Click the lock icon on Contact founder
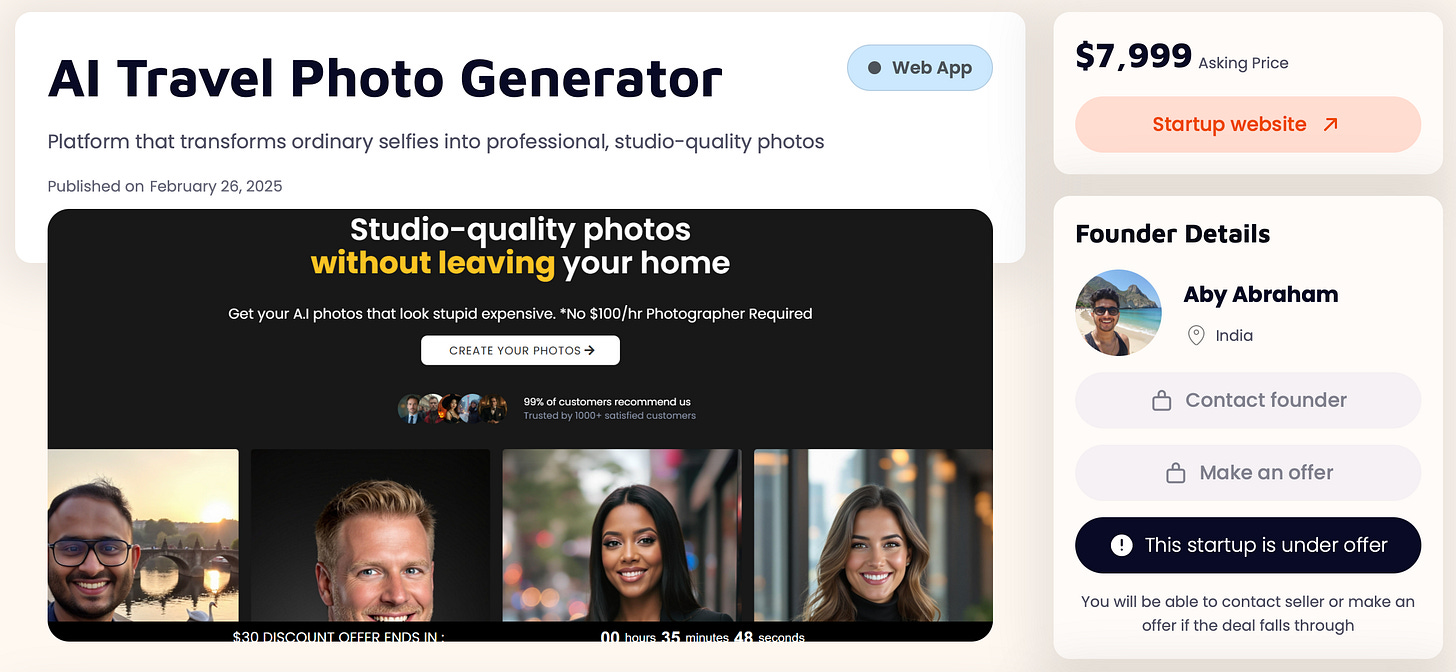 click(1161, 401)
